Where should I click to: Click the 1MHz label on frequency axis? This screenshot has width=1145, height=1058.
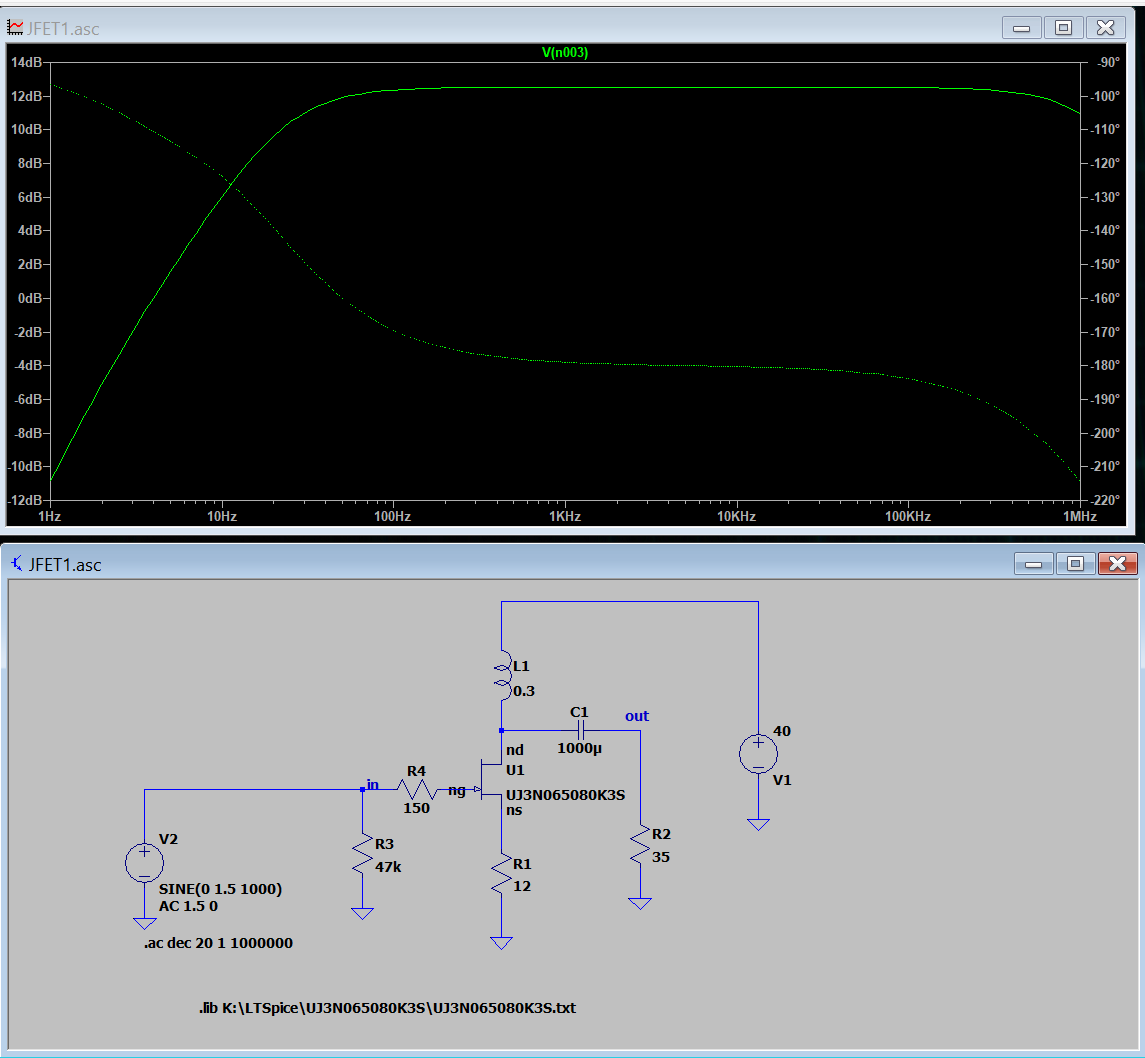coord(1080,516)
